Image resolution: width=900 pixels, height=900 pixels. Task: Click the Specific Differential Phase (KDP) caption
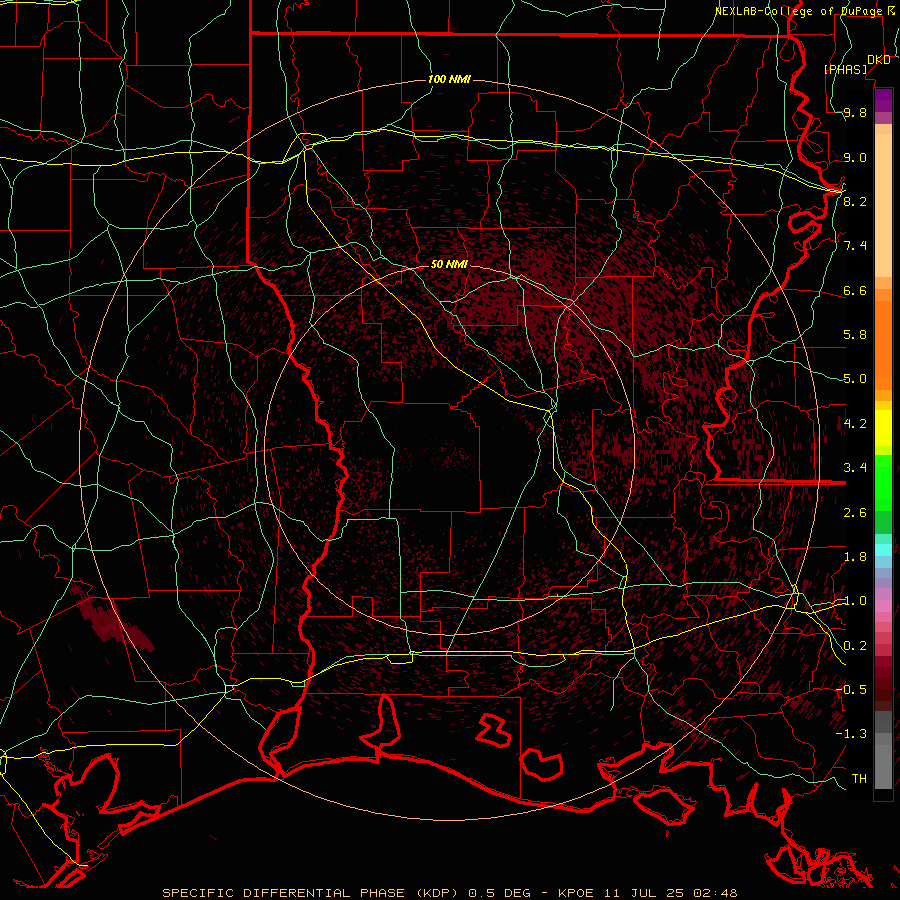tap(312, 893)
